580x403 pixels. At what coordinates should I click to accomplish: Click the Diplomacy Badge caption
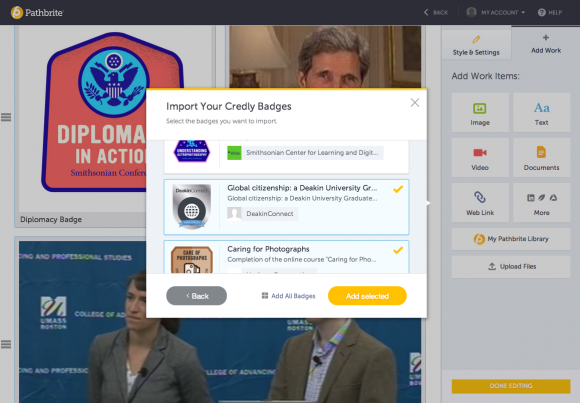coord(51,219)
